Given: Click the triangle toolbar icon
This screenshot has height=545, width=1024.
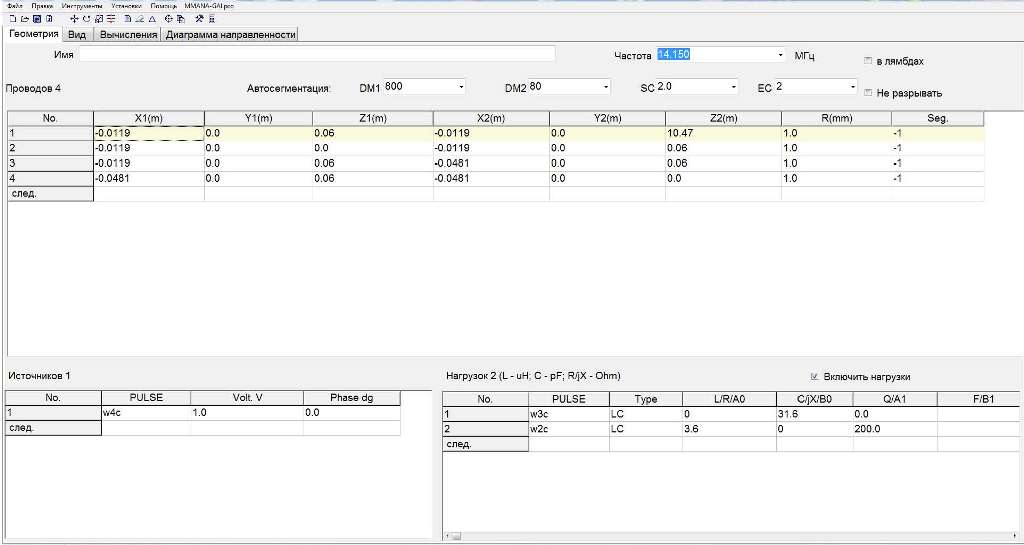Looking at the screenshot, I should click(152, 18).
